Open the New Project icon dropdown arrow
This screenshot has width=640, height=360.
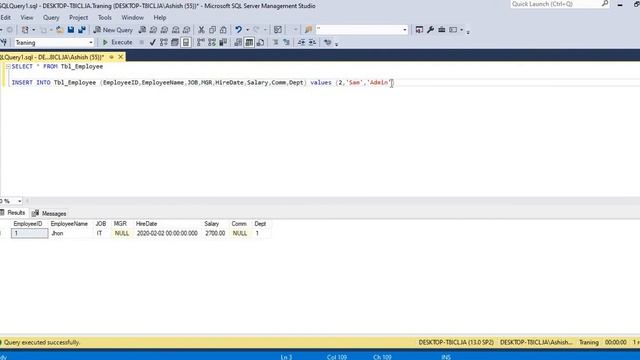tap(33, 30)
